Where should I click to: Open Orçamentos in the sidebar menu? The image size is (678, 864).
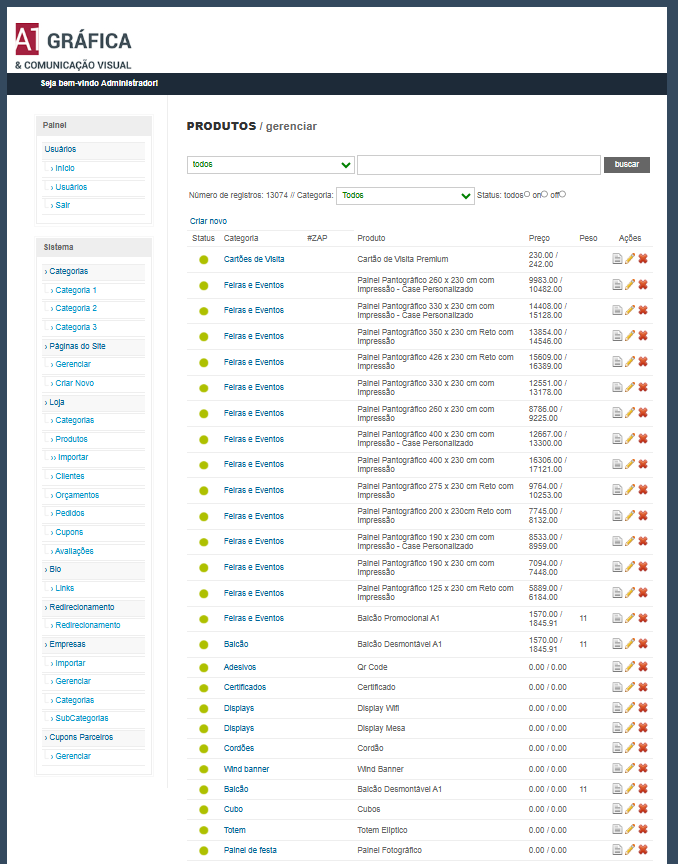coord(77,495)
